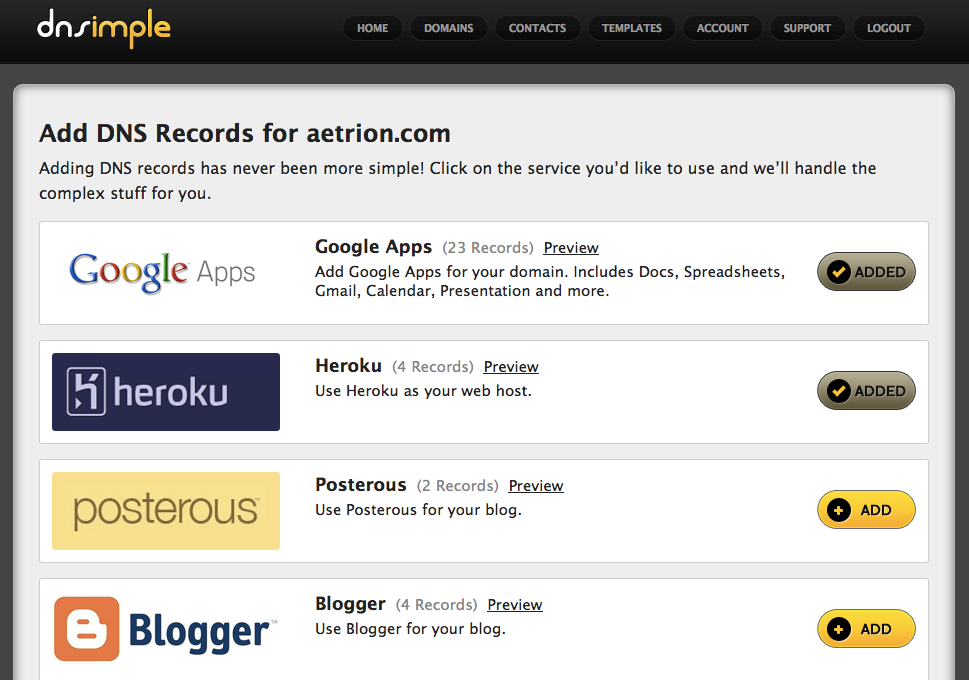Select the Templates navigation item

(x=632, y=28)
